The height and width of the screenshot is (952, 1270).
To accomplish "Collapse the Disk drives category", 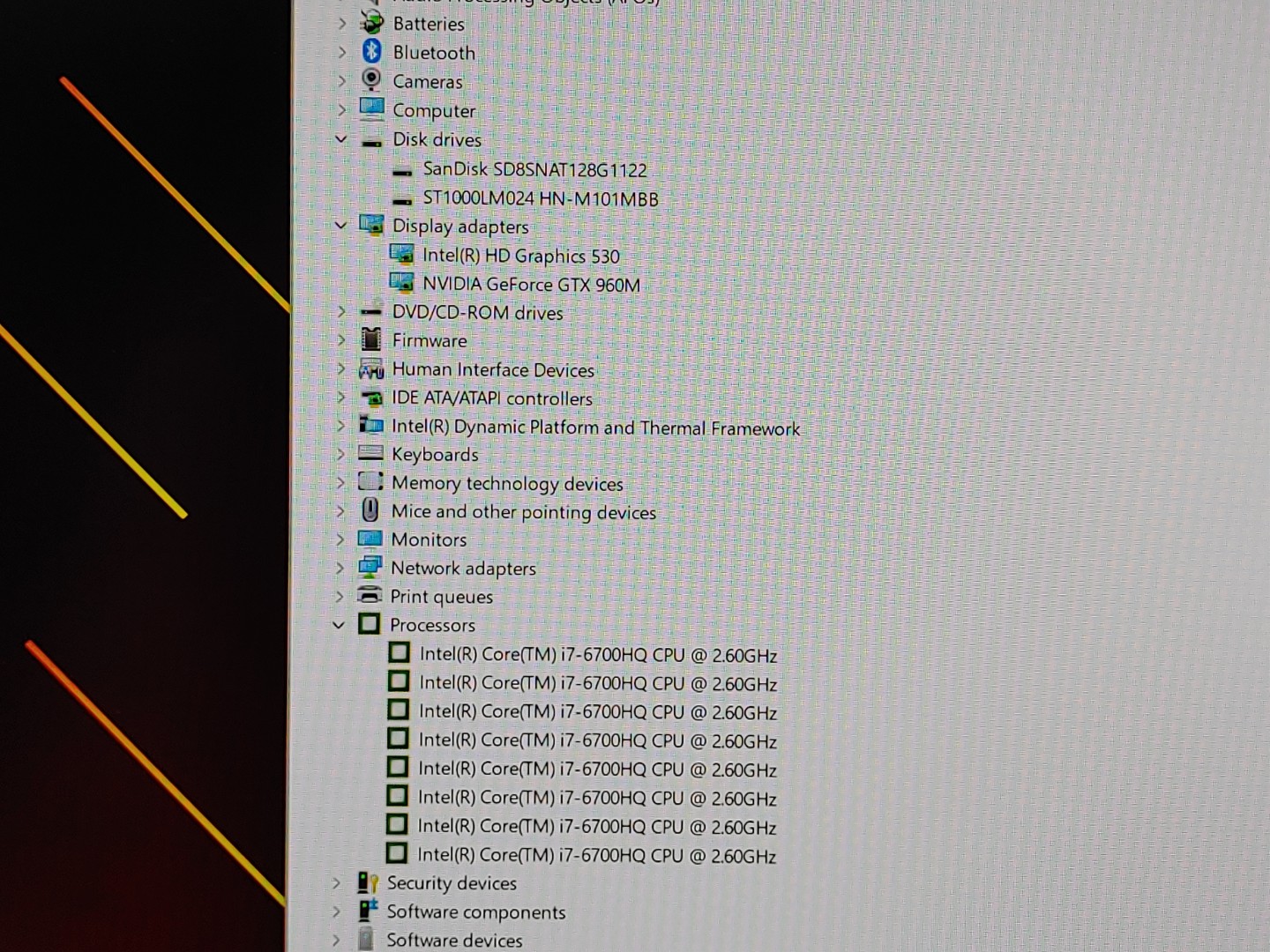I will 341,139.
